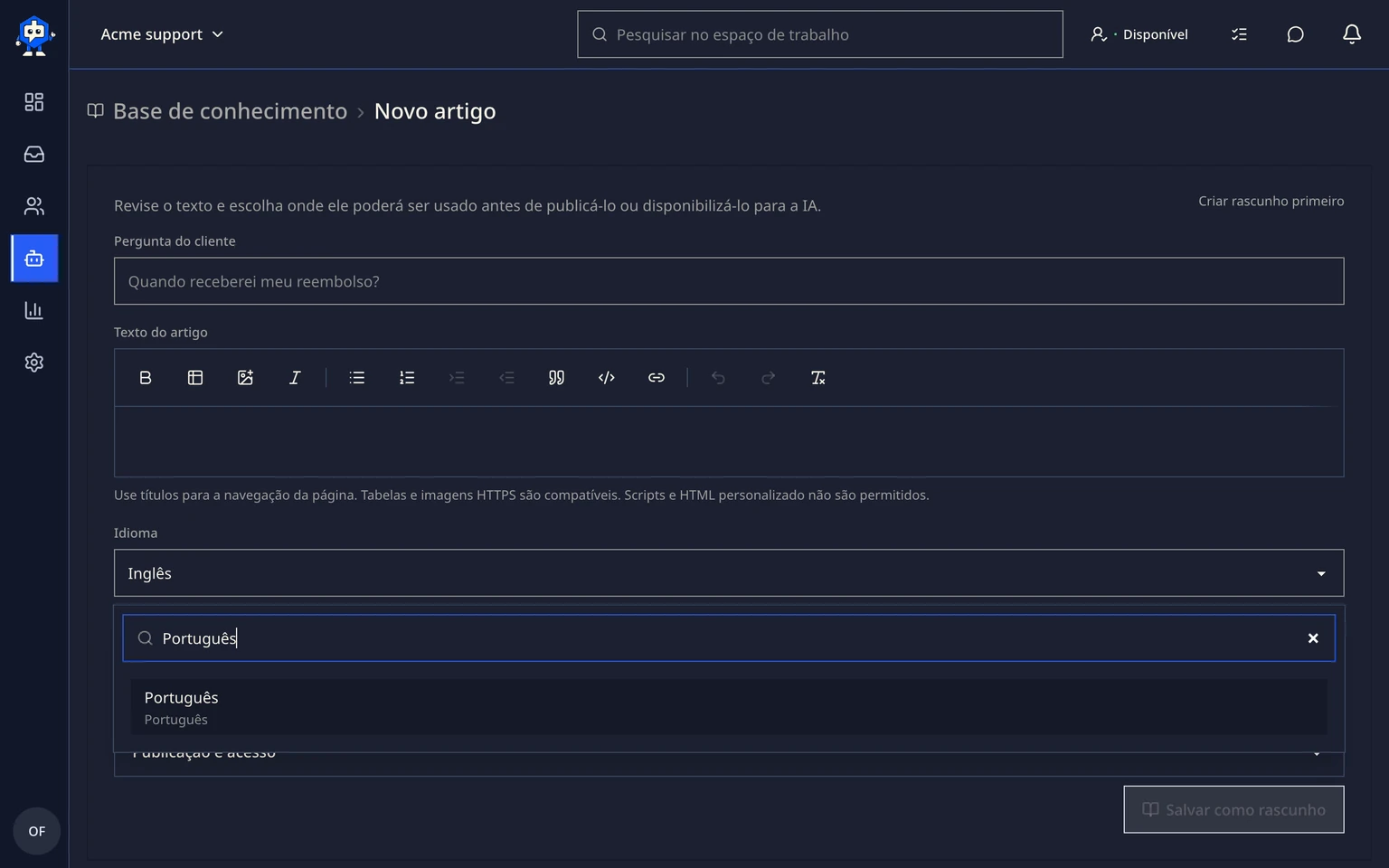Open the notifications bell
1389x868 pixels.
pos(1352,34)
